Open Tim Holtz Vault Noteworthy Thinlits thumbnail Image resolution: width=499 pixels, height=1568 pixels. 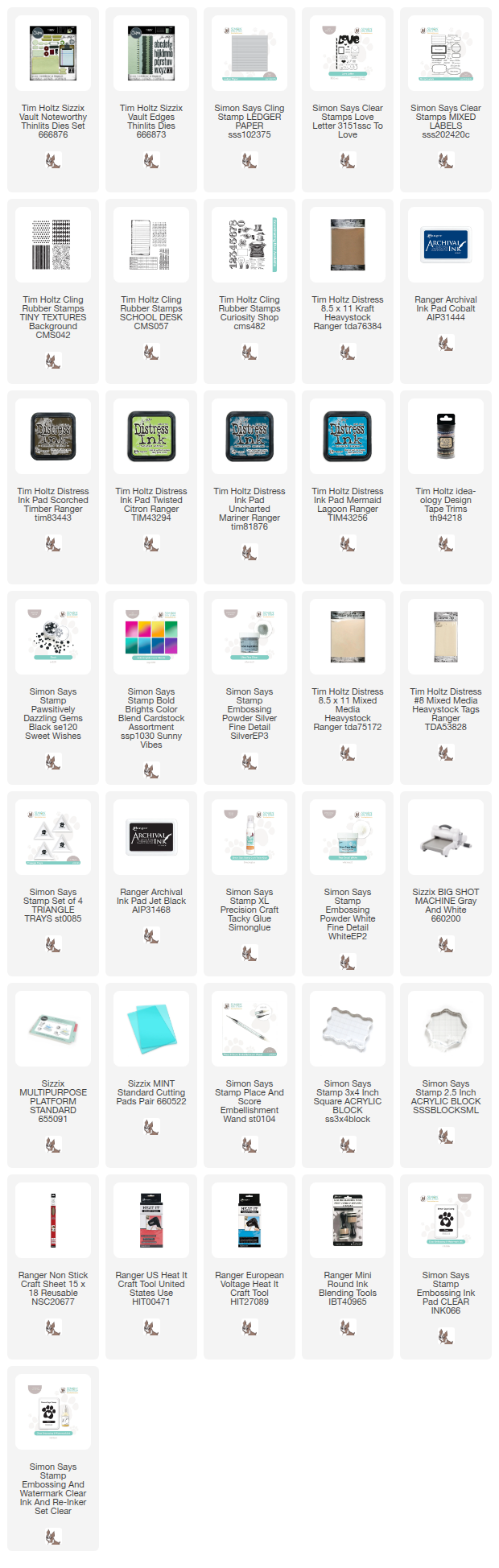(x=53, y=53)
